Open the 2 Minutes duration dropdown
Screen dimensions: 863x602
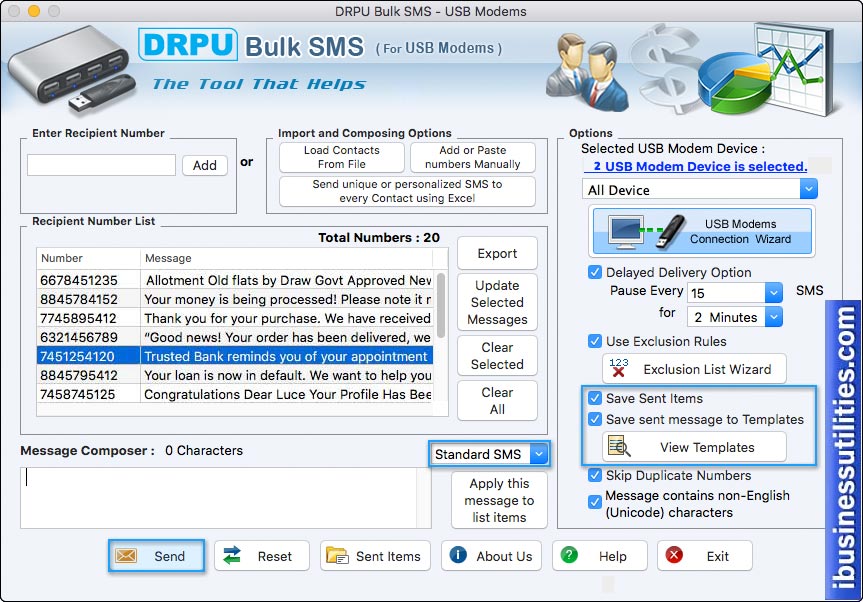(x=735, y=317)
